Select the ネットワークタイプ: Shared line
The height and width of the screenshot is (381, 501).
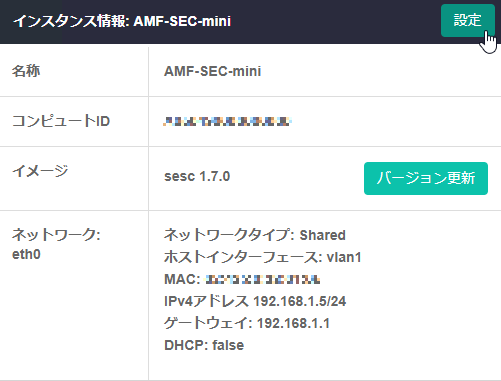coord(255,235)
